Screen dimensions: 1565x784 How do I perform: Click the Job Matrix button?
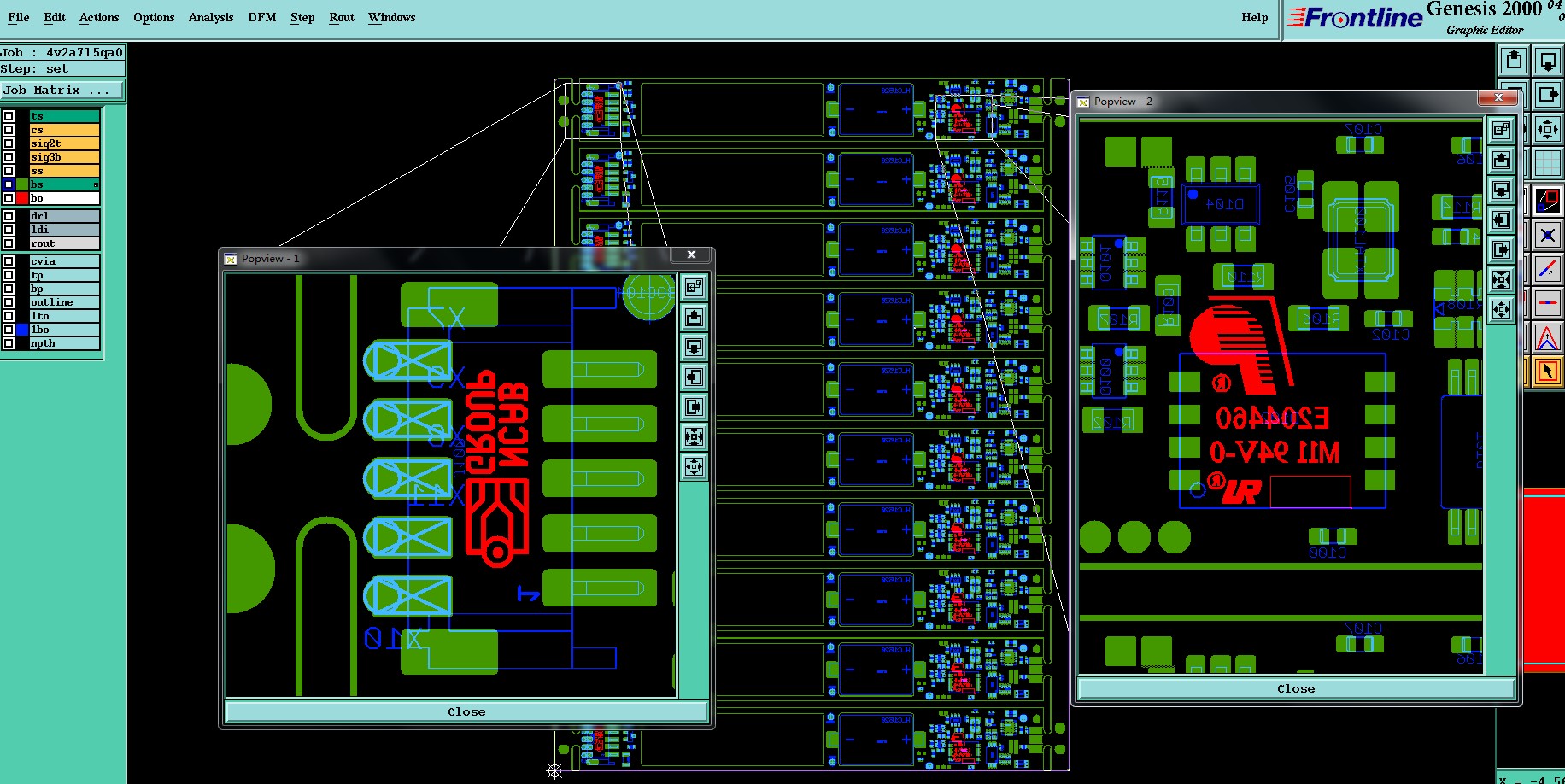(x=62, y=90)
